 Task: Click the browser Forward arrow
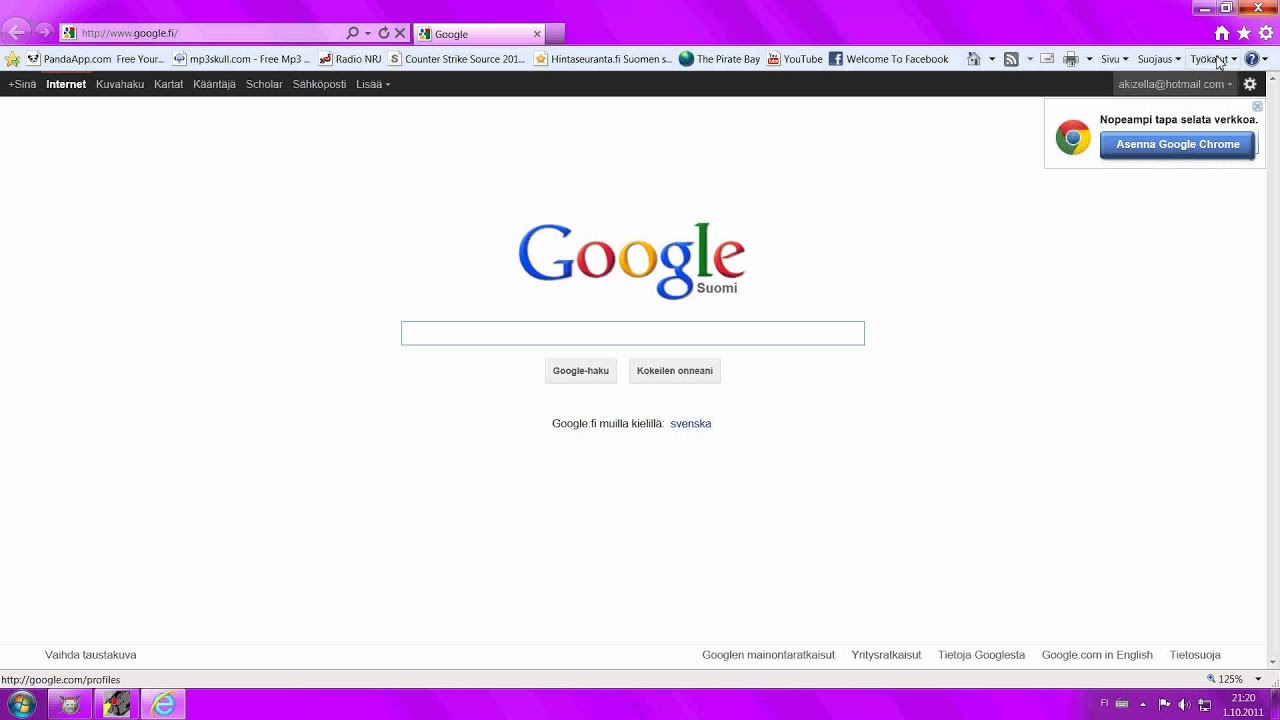pos(43,33)
